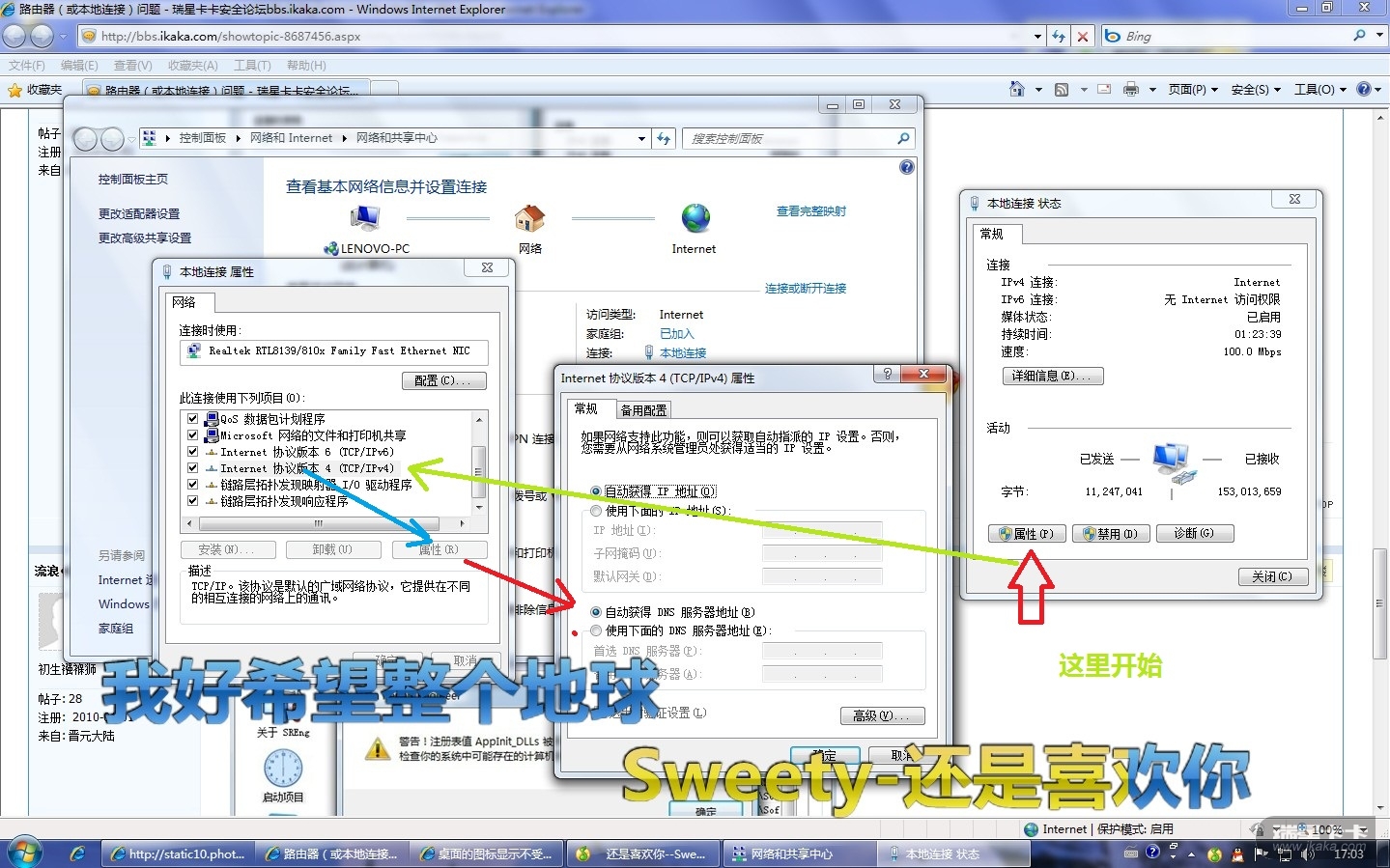Open the 查看完整映射 link
The width and height of the screenshot is (1390, 868).
click(811, 211)
